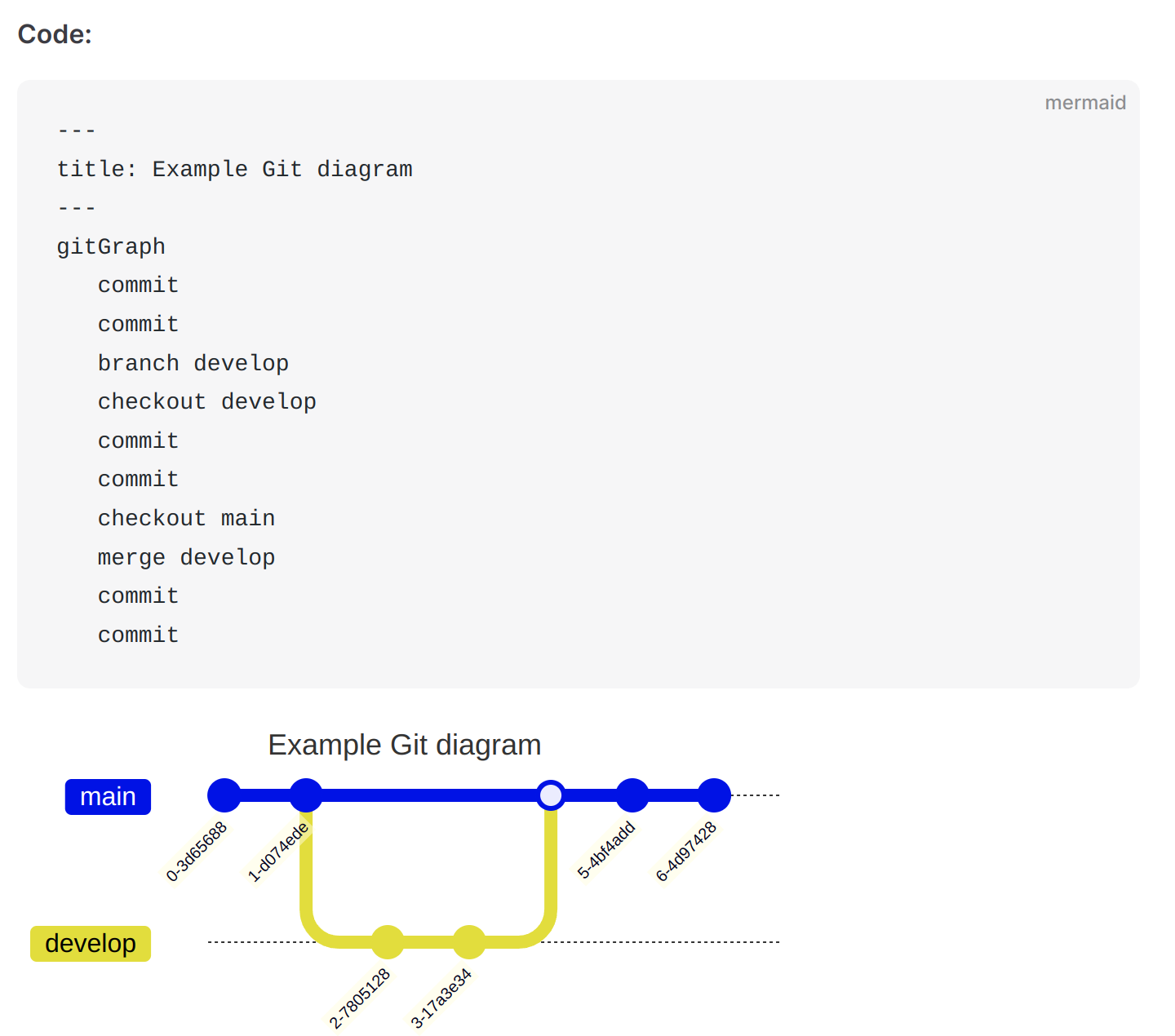Click the commit ID text '2-7805128'
Image resolution: width=1175 pixels, height=1036 pixels.
359,998
